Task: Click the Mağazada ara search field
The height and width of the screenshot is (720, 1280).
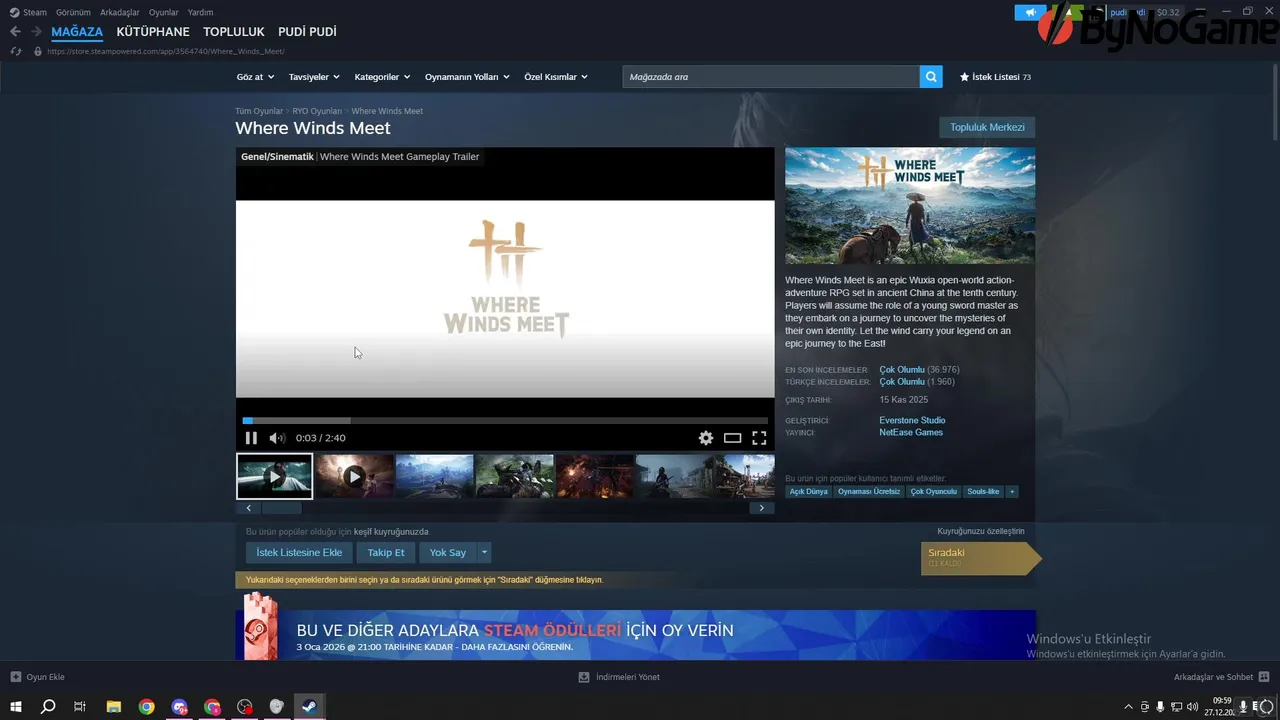Action: click(771, 77)
